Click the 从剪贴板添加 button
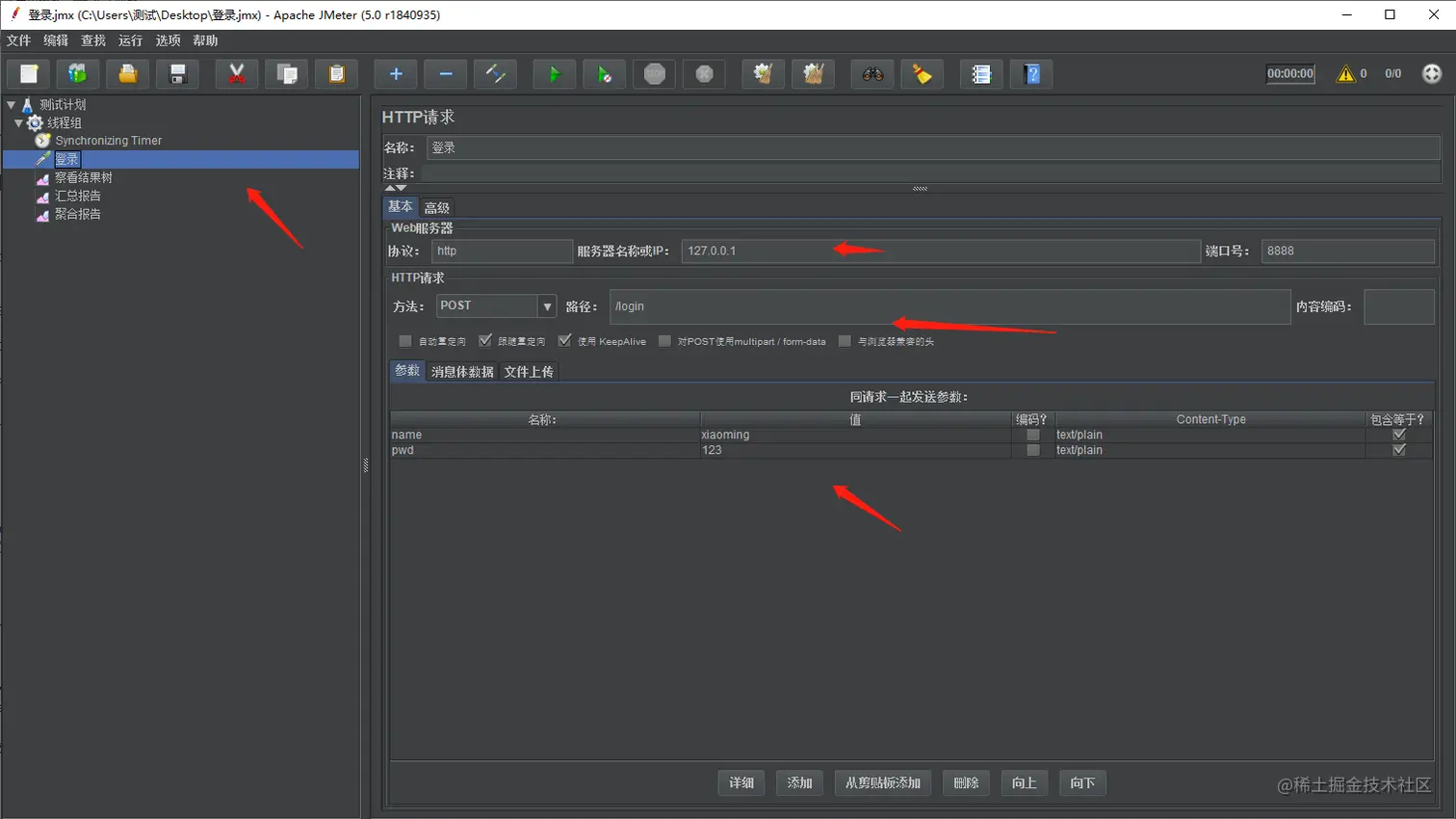 pos(883,782)
